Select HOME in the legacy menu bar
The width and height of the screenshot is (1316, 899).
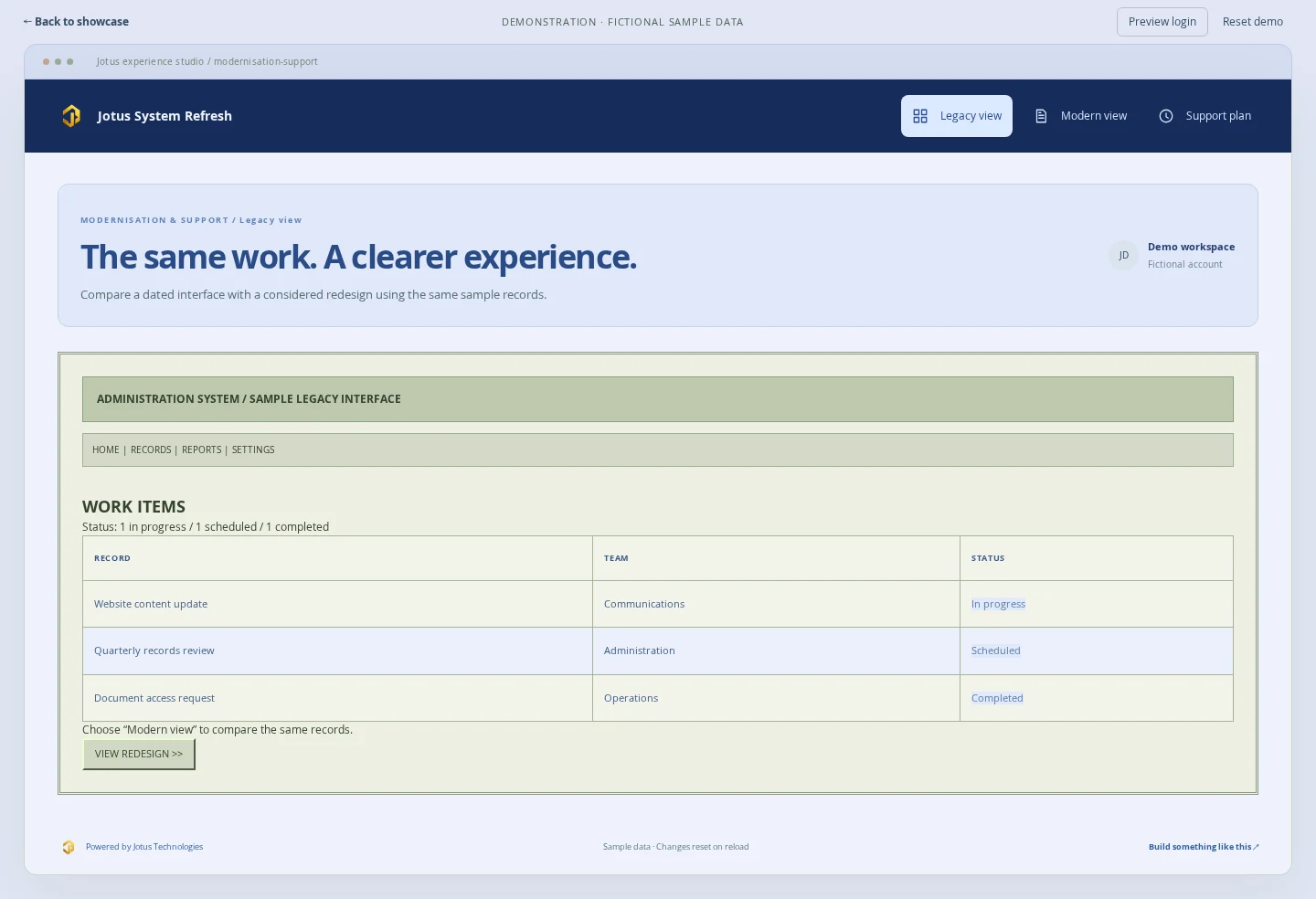pos(106,449)
